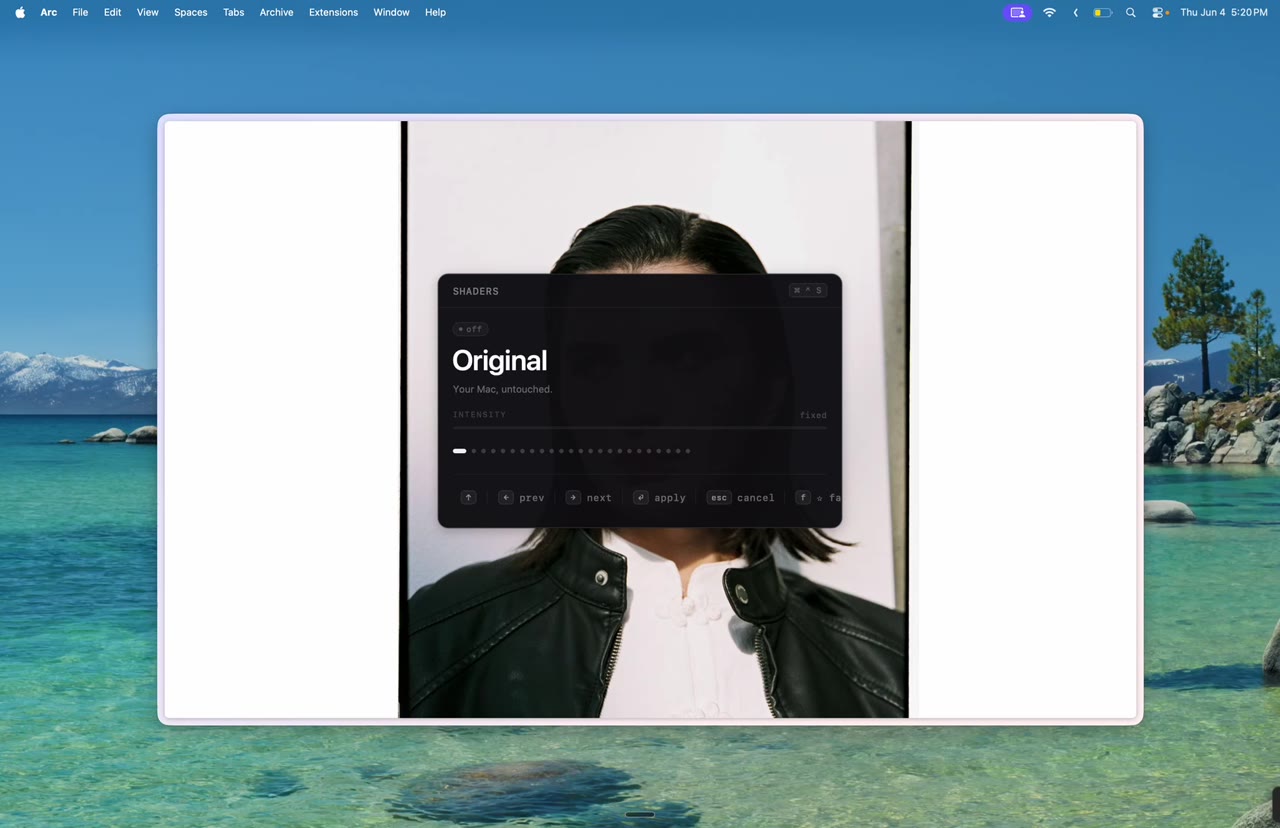Viewport: 1280px width, 828px height.
Task: Toggle the off status pill
Action: tap(470, 329)
